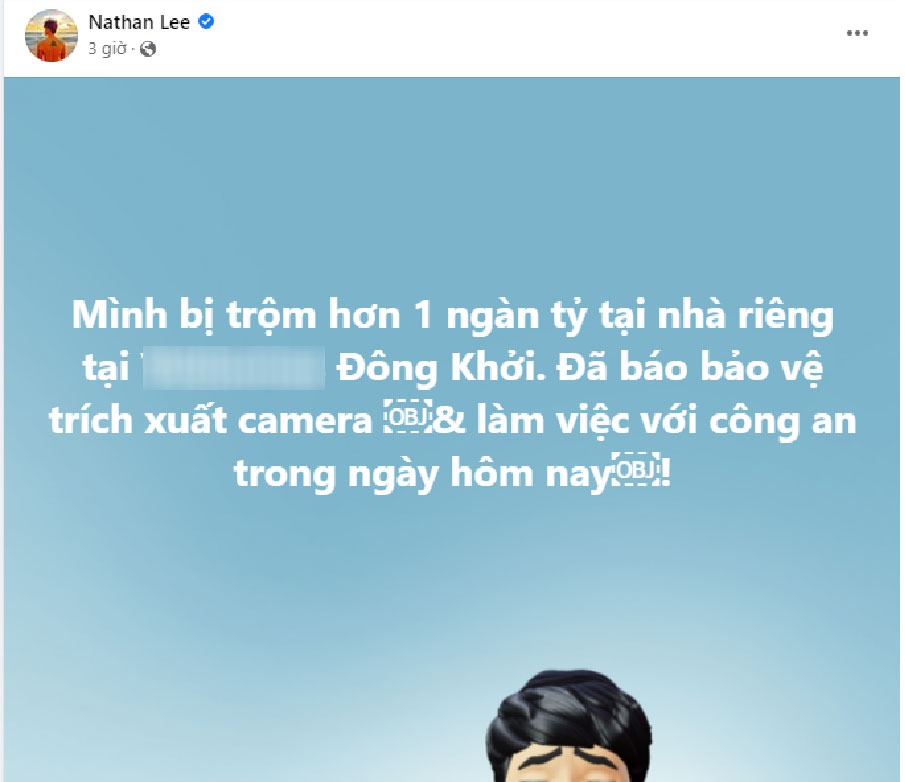
Task: Click the blue verified badge
Action: [206, 22]
